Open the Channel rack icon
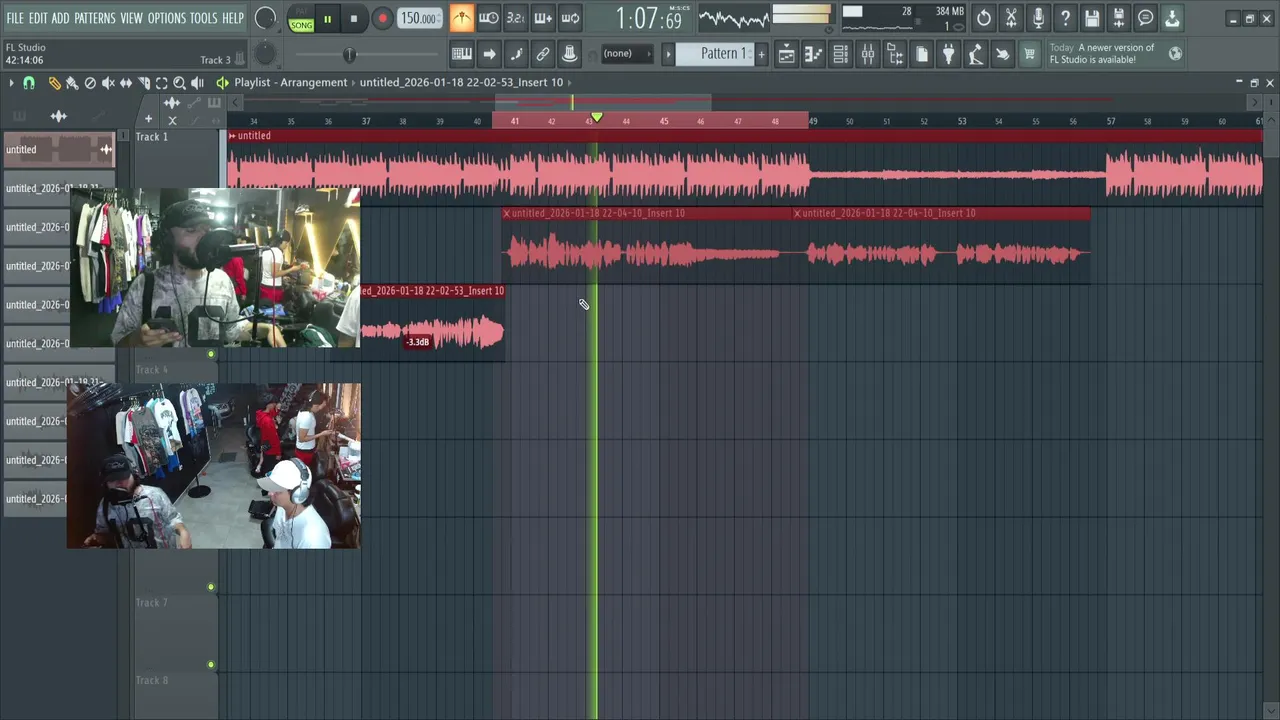The image size is (1280, 720). 841,54
